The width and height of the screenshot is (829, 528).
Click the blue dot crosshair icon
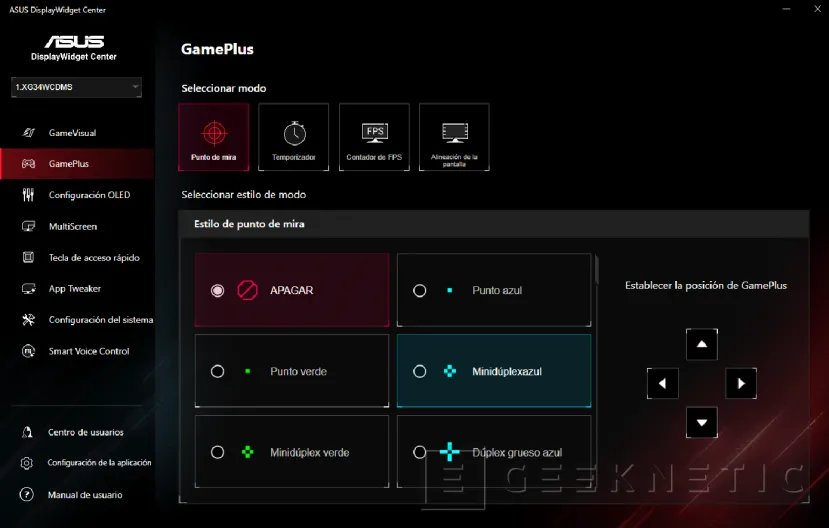pyautogui.click(x=450, y=290)
